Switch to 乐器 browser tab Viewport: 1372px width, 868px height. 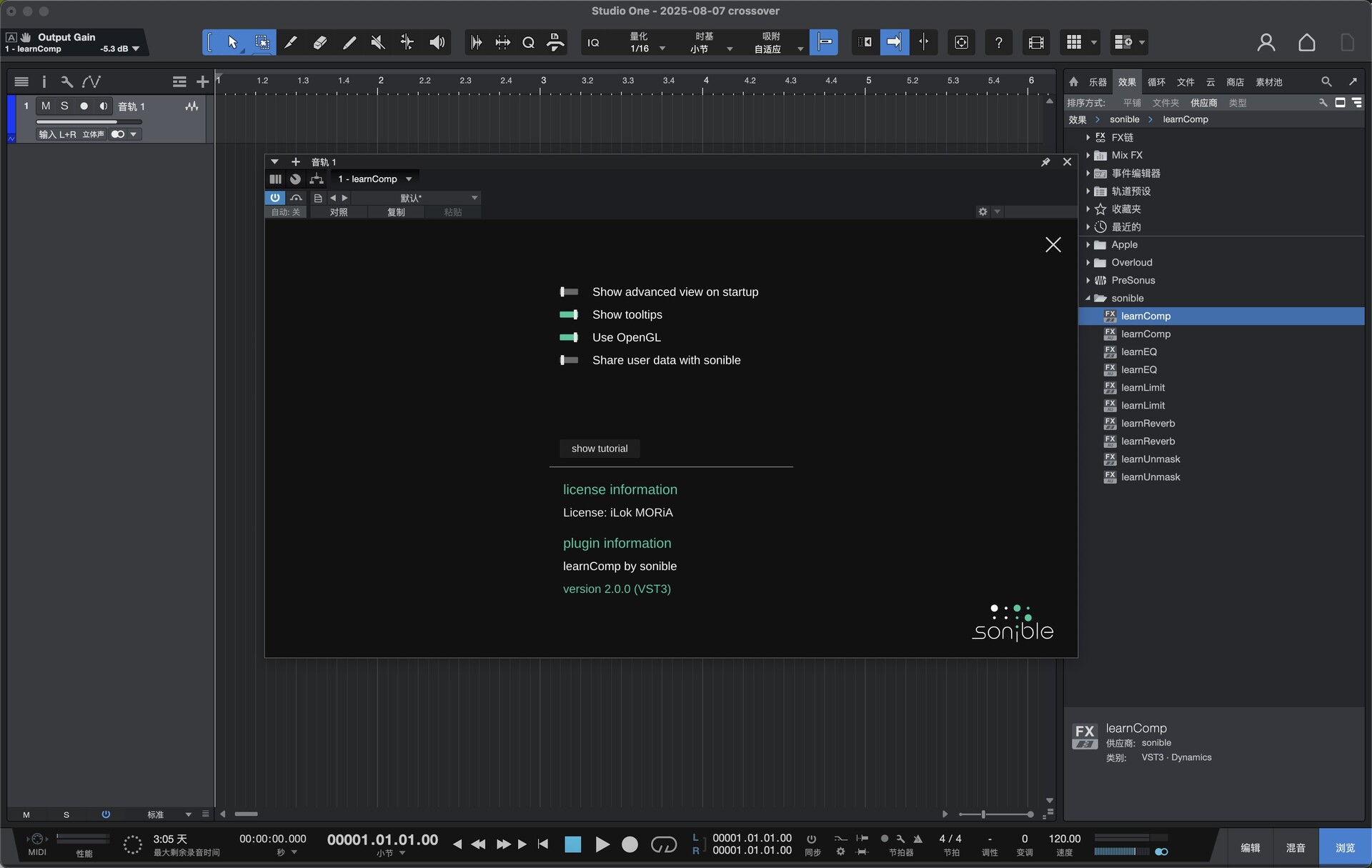[x=1098, y=82]
